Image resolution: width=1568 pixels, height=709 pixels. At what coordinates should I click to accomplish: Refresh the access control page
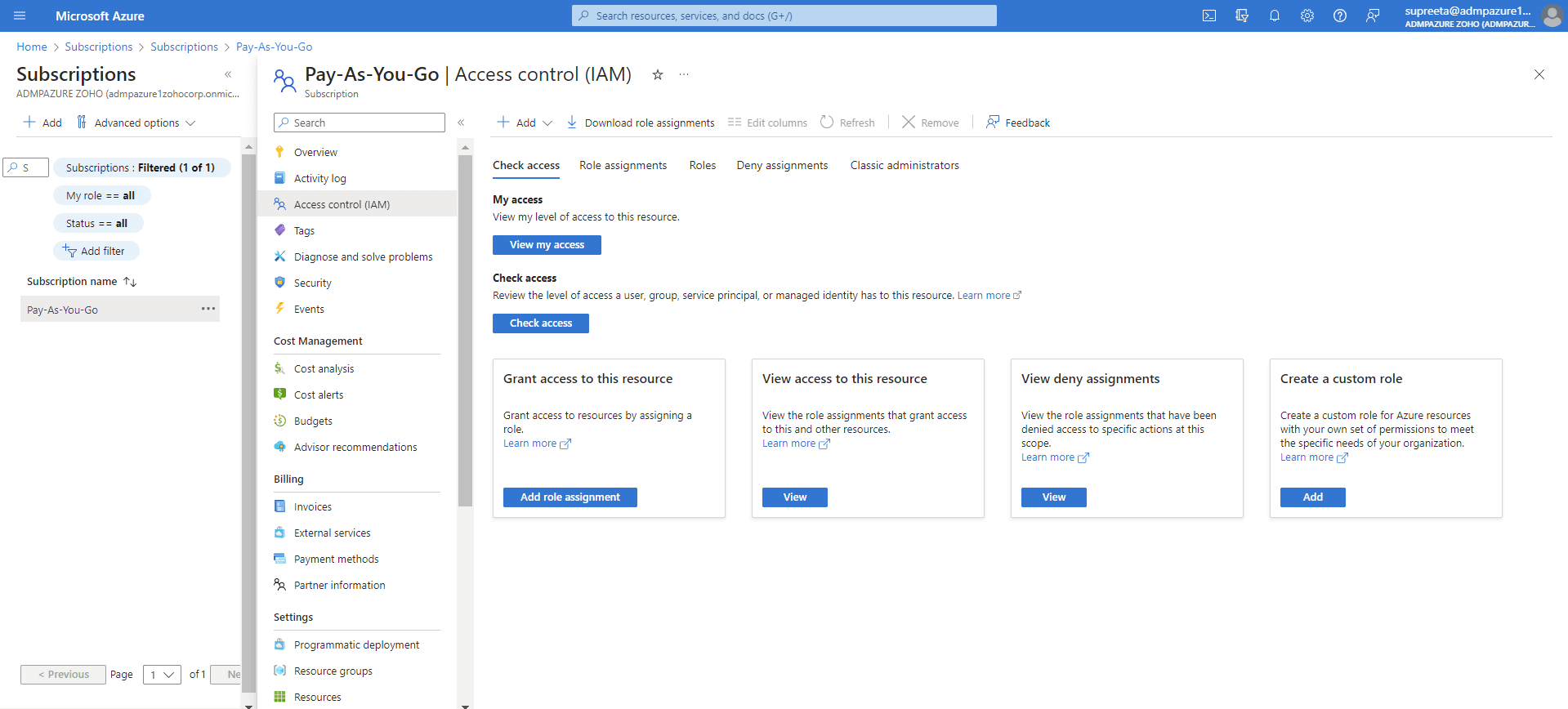pyautogui.click(x=847, y=123)
